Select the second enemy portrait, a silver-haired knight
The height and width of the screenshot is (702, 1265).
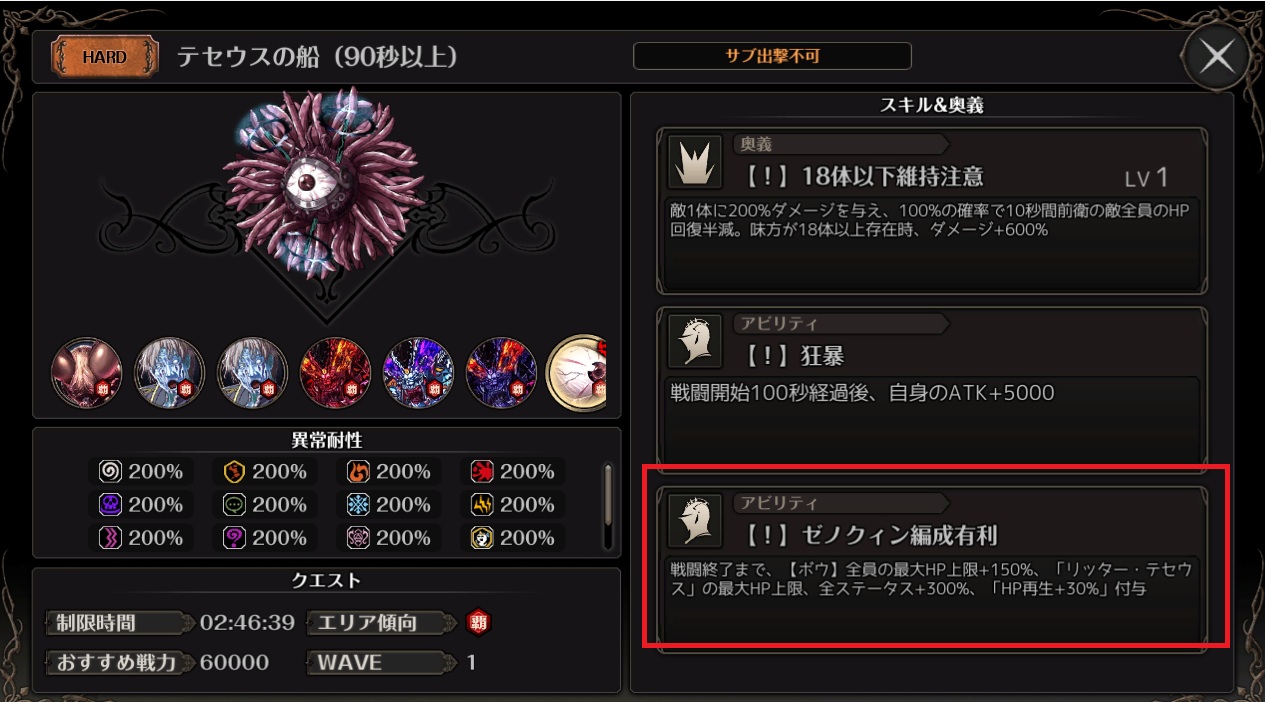coord(170,373)
